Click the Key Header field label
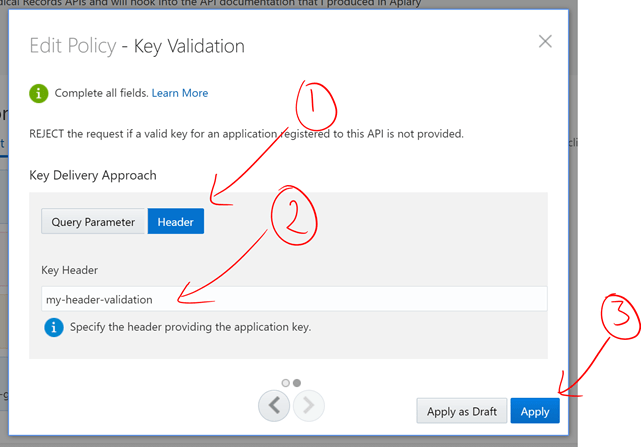This screenshot has height=447, width=641. pyautogui.click(x=69, y=270)
